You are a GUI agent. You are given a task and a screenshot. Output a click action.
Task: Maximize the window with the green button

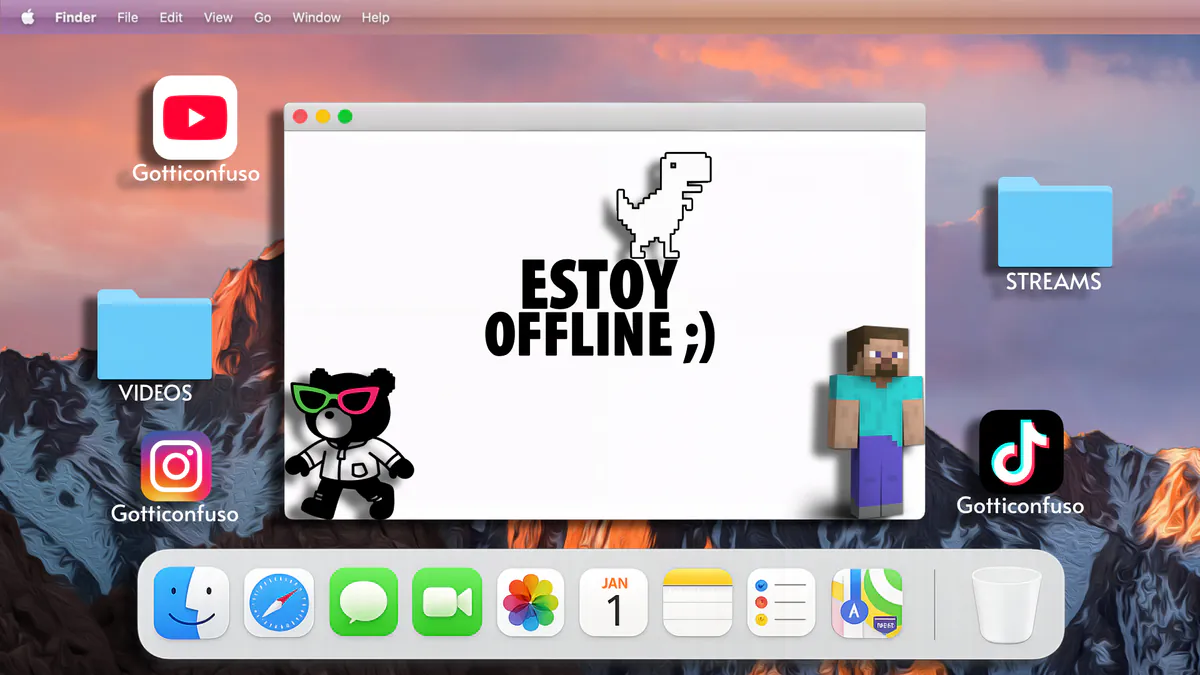point(345,117)
